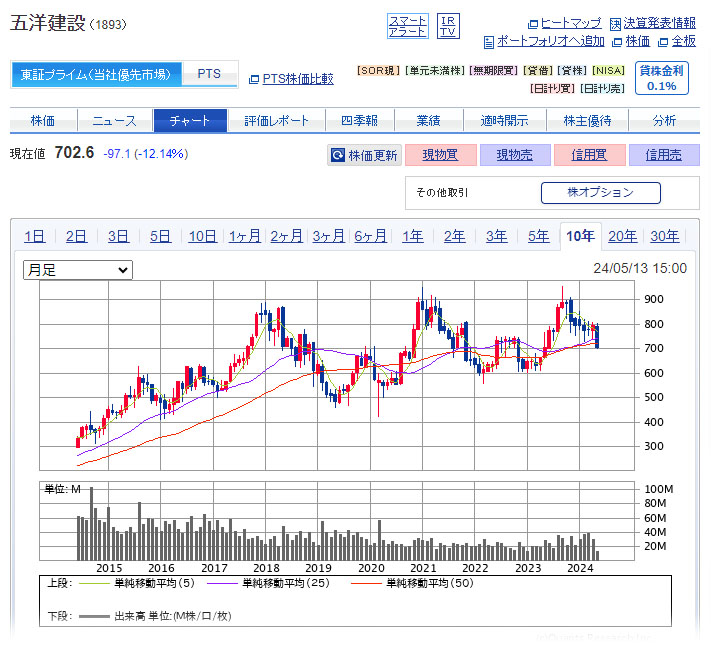This screenshot has height=651, width=711.
Task: Select 東証プライム market toggle
Action: click(x=97, y=74)
